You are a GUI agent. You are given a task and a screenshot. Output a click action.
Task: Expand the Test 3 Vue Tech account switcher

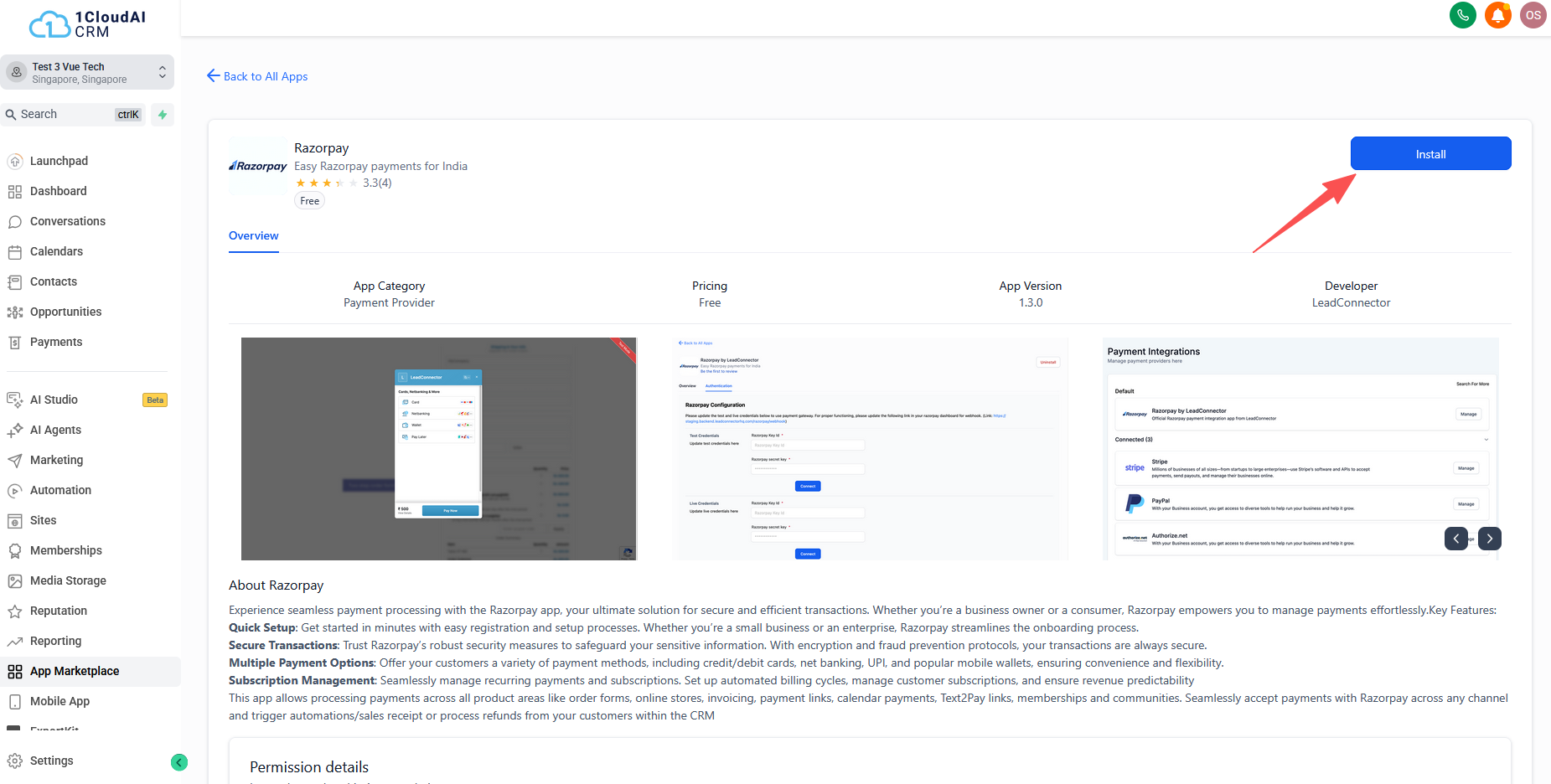click(87, 73)
